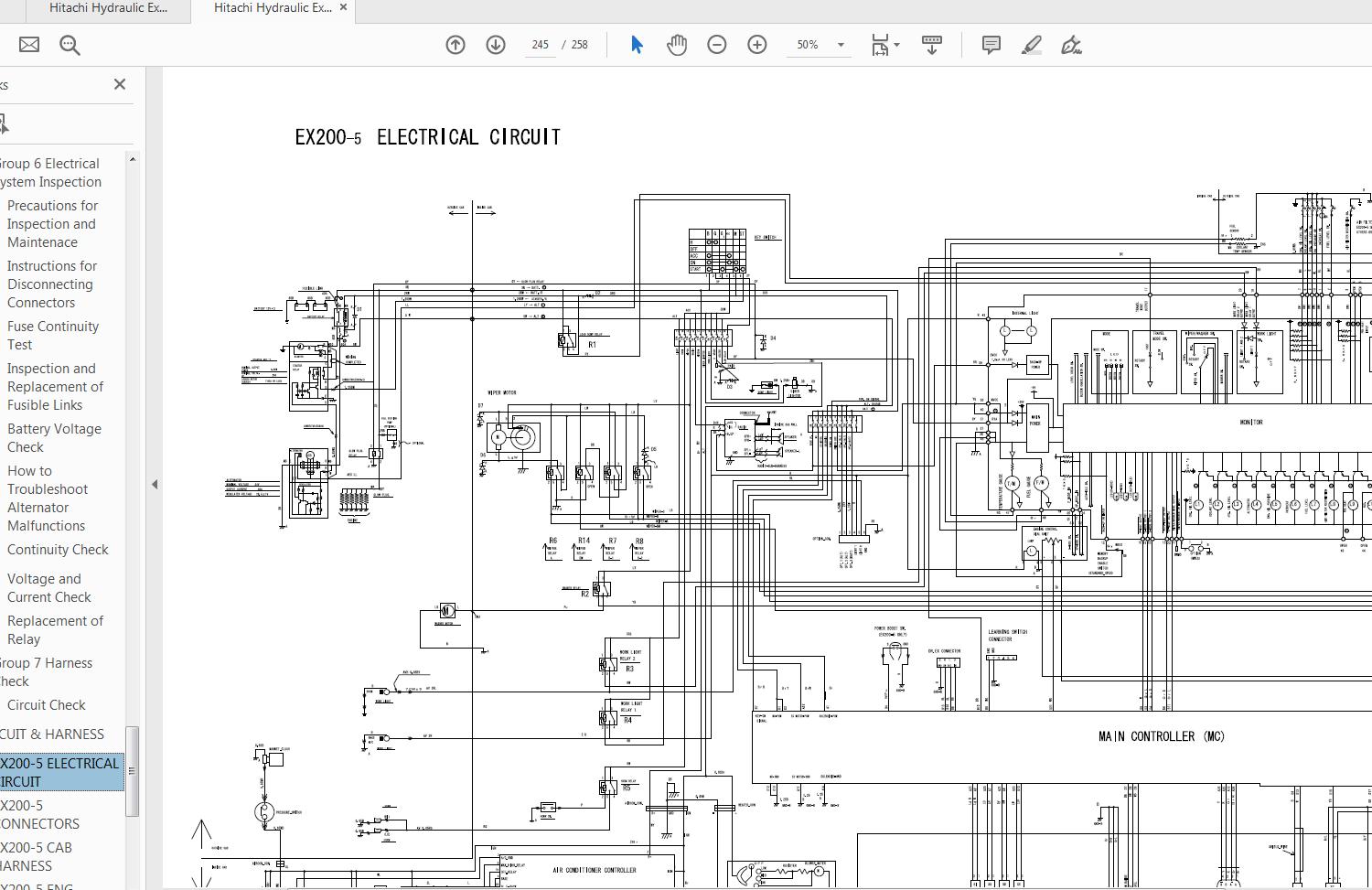Click the bookmarks panel scrollbar thumb

132,770
